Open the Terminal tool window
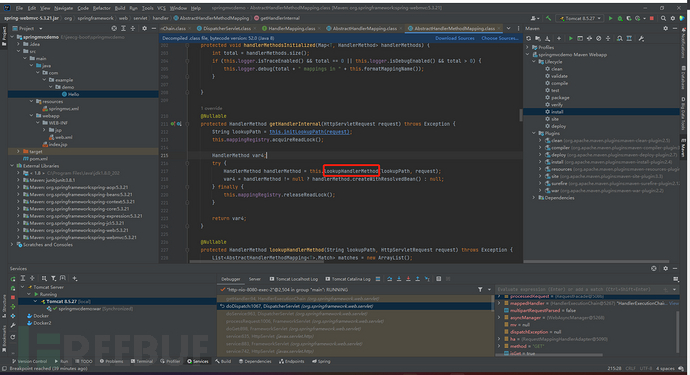 pyautogui.click(x=142, y=361)
